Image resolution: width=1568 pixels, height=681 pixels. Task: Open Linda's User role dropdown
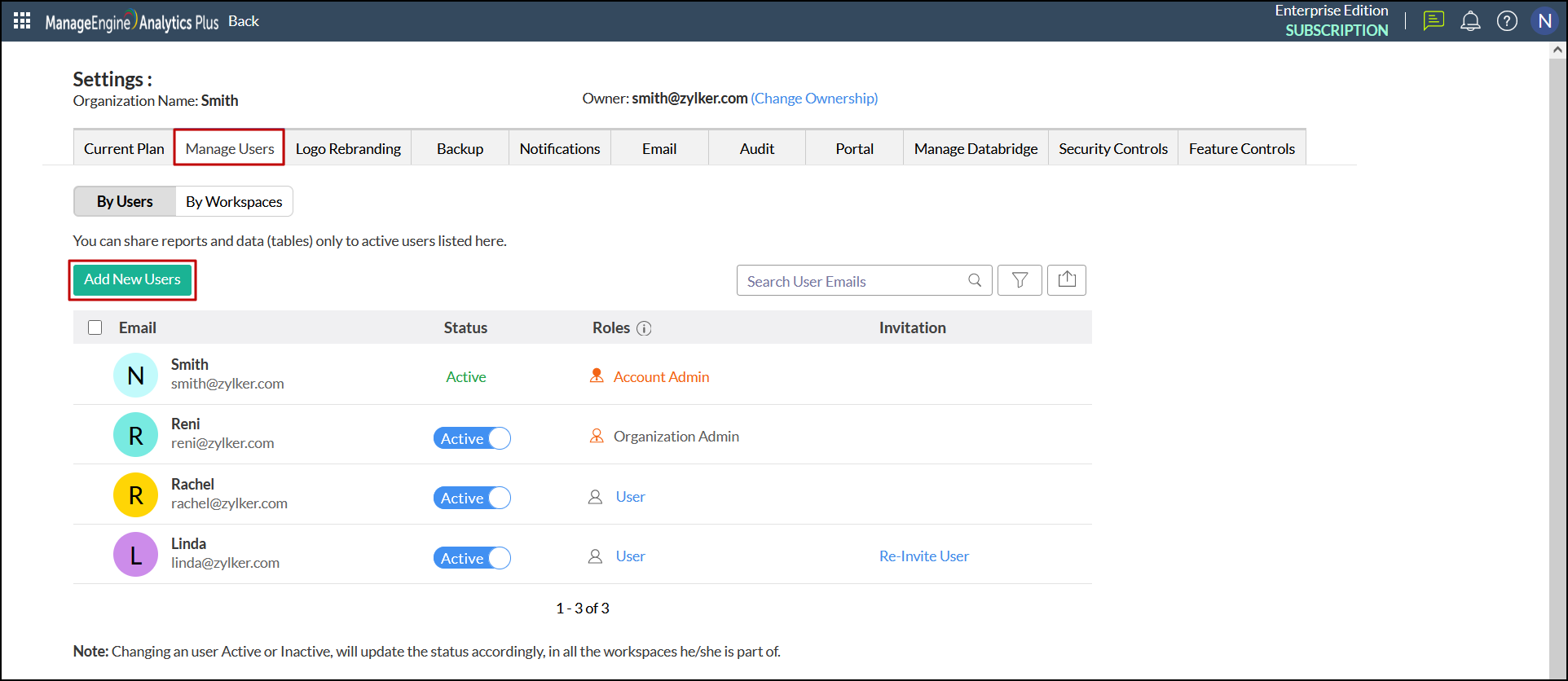pyautogui.click(x=630, y=556)
